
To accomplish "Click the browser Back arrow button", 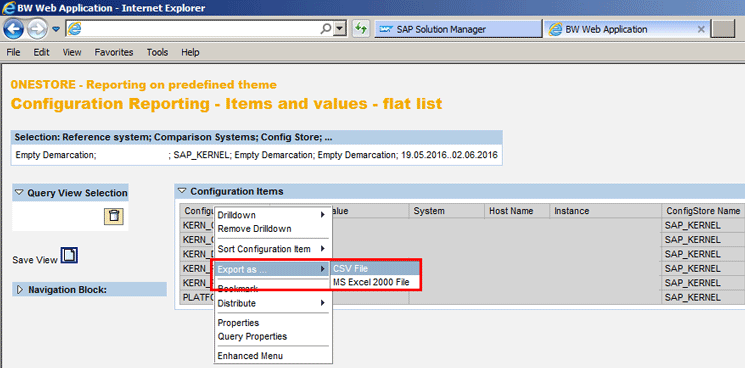I will click(13, 29).
